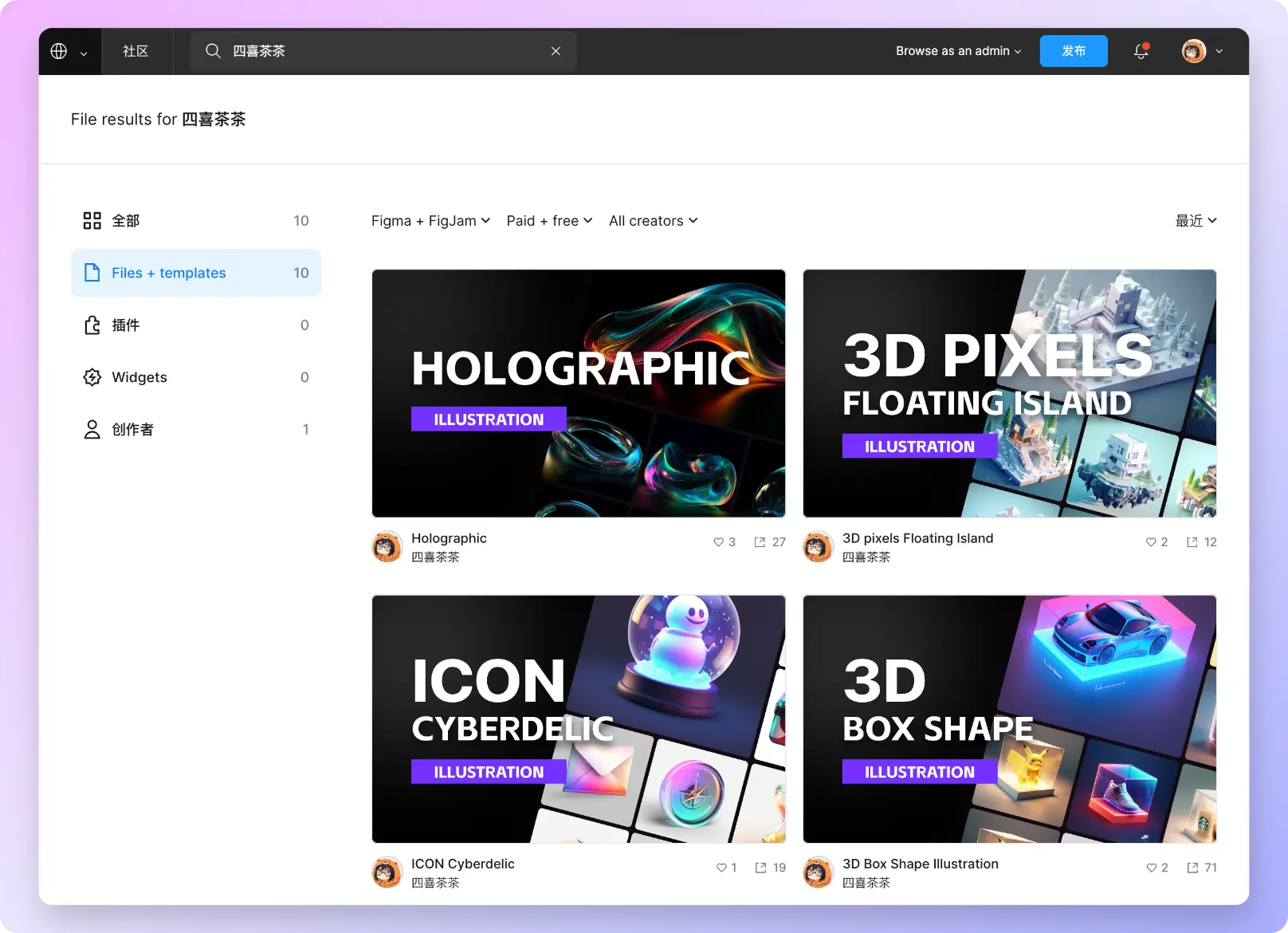
Task: Click the globe icon in top bar
Action: (x=59, y=51)
